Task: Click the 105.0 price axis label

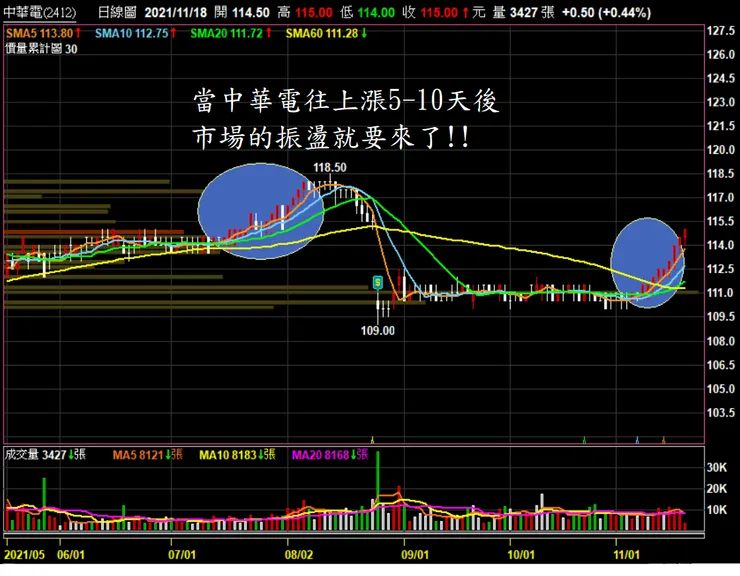Action: 721,389
